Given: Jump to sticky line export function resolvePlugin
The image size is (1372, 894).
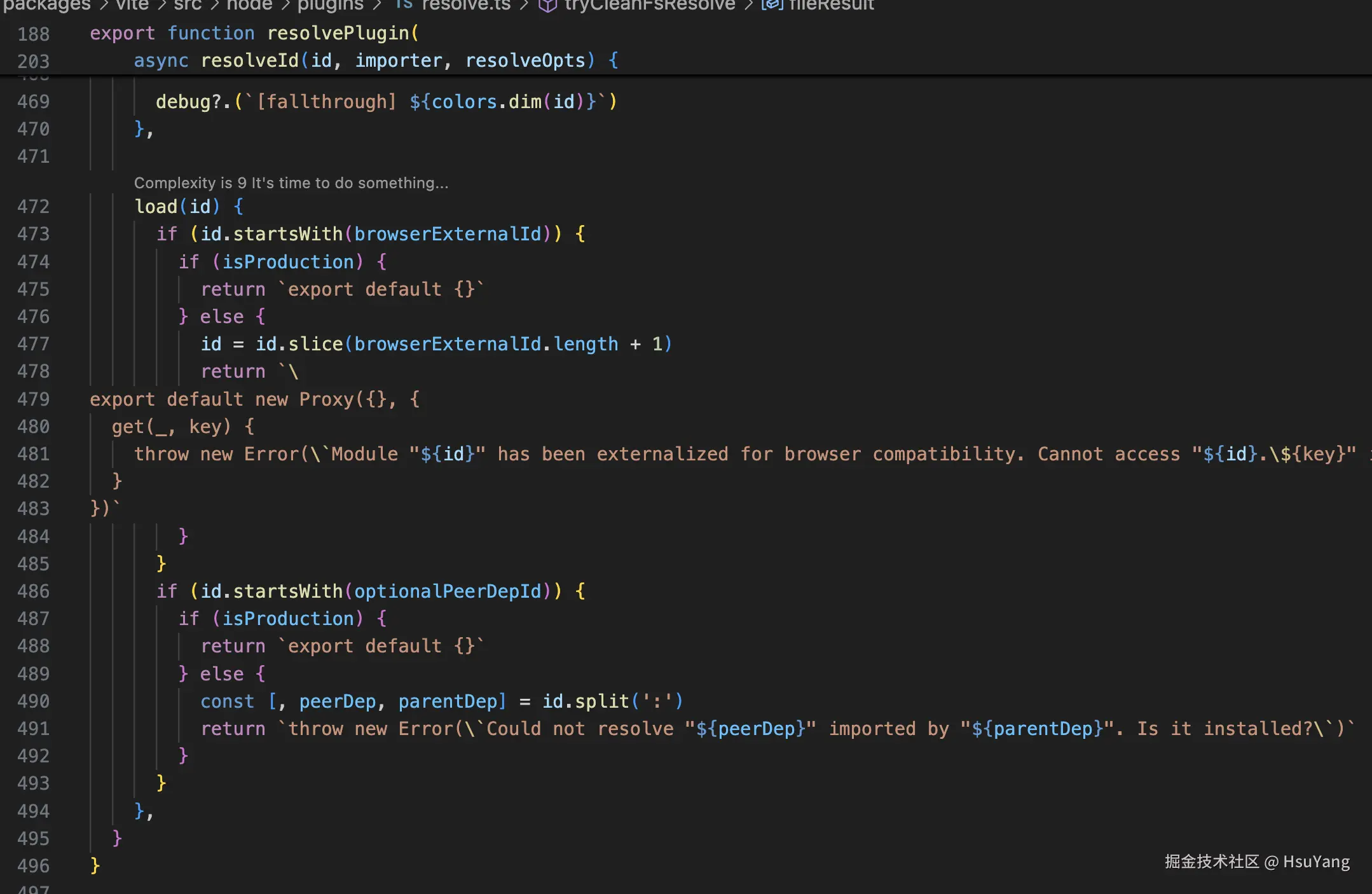Looking at the screenshot, I should pyautogui.click(x=254, y=33).
